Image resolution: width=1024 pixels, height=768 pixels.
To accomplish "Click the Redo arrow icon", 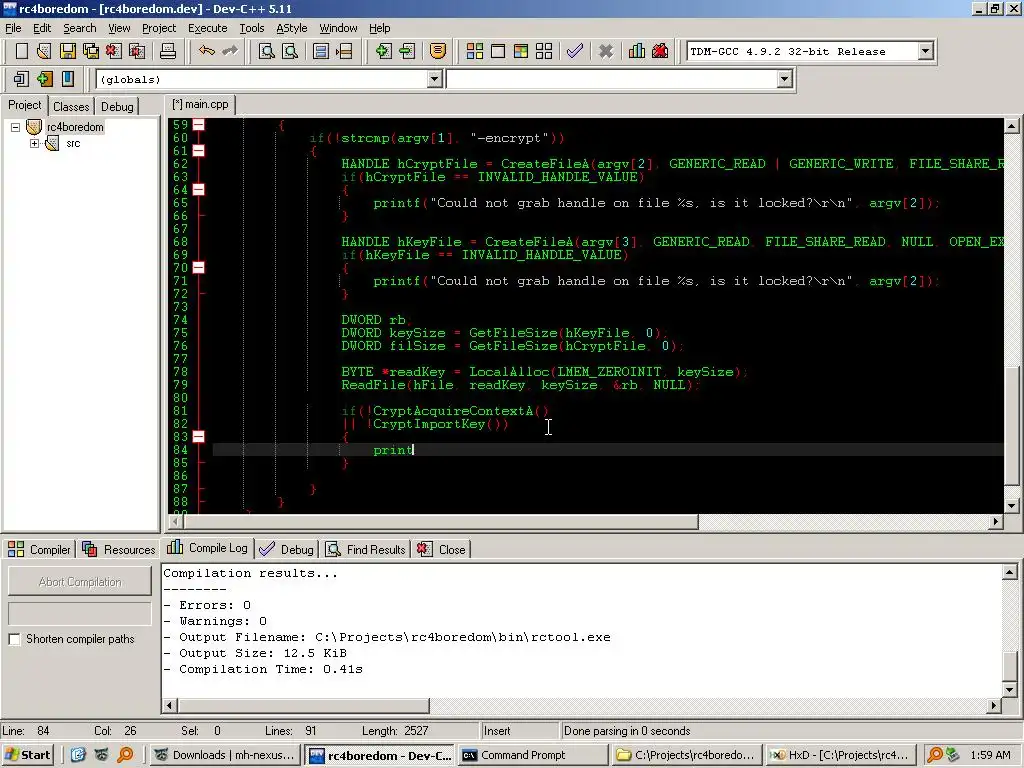I will (x=230, y=51).
